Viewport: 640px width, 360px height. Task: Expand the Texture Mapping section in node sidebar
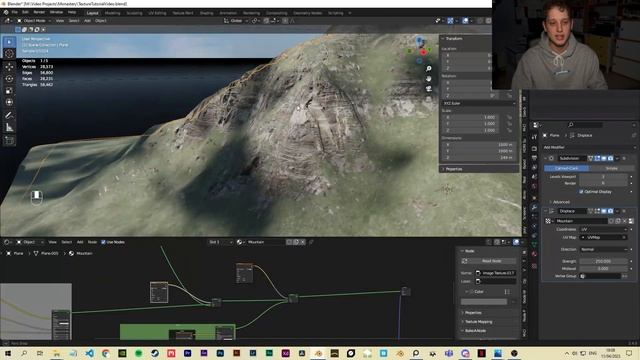pos(478,322)
